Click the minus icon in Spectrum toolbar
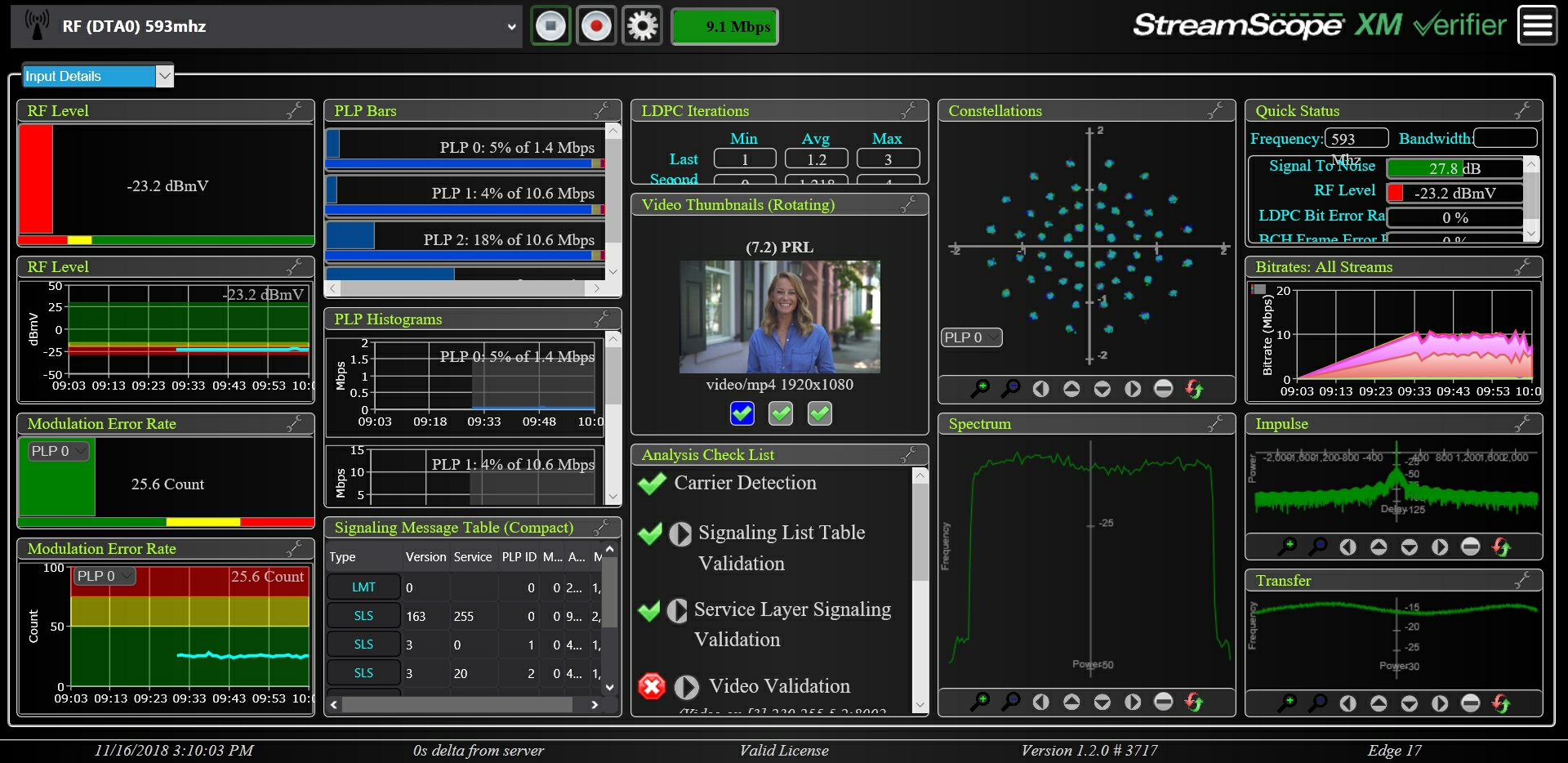1568x763 pixels. pos(1164,701)
